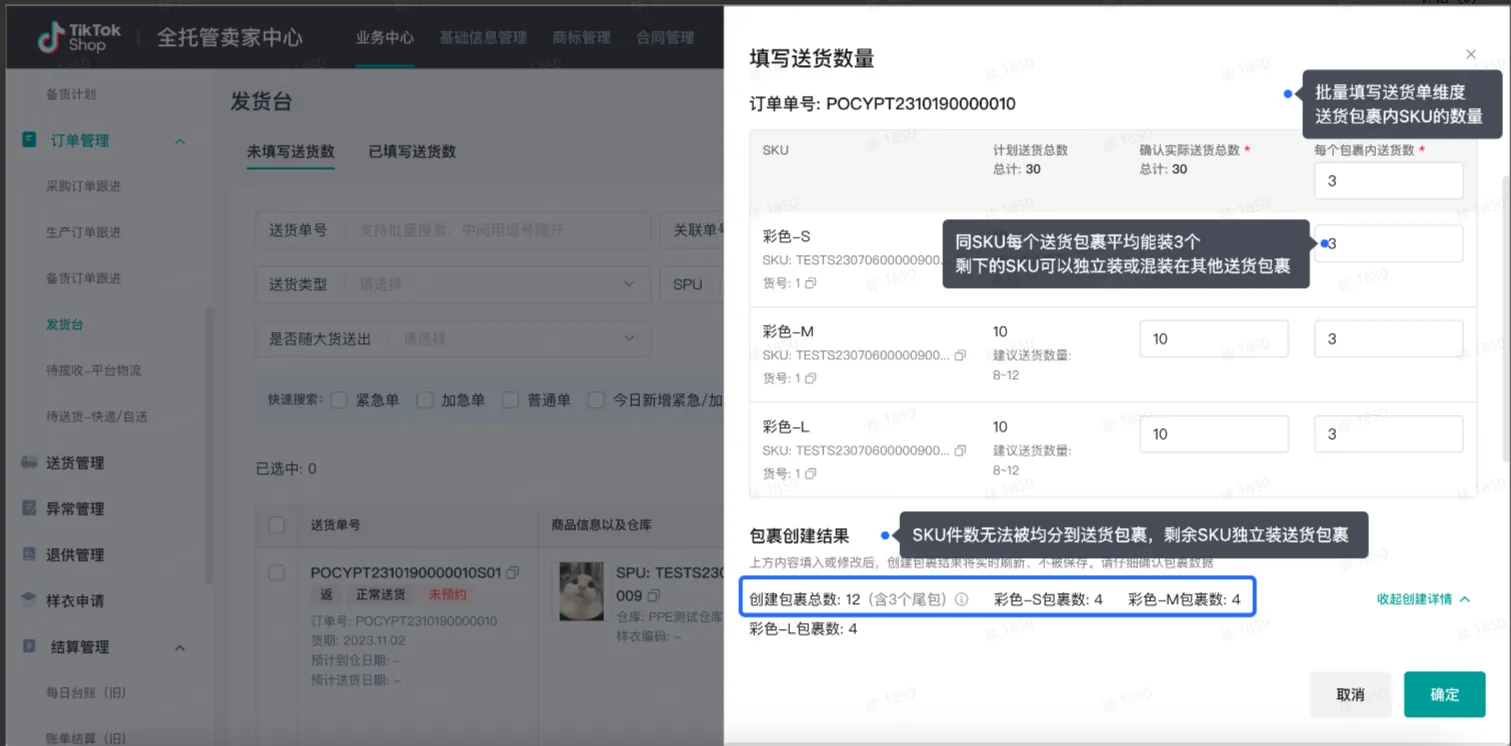Viewport: 1511px width, 746px height.
Task: Tick the 紧急单 quick-search checkbox
Action: 339,400
